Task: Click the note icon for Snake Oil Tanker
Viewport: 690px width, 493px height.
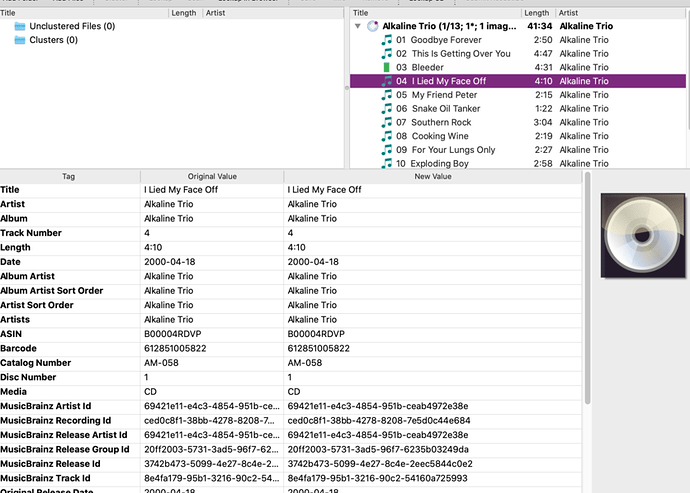Action: tap(386, 108)
